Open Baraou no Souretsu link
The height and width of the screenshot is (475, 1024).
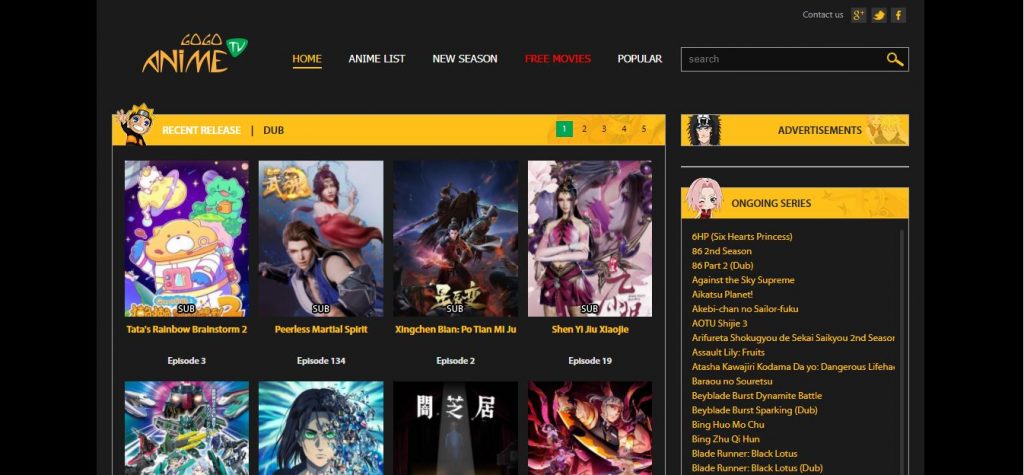(x=732, y=381)
